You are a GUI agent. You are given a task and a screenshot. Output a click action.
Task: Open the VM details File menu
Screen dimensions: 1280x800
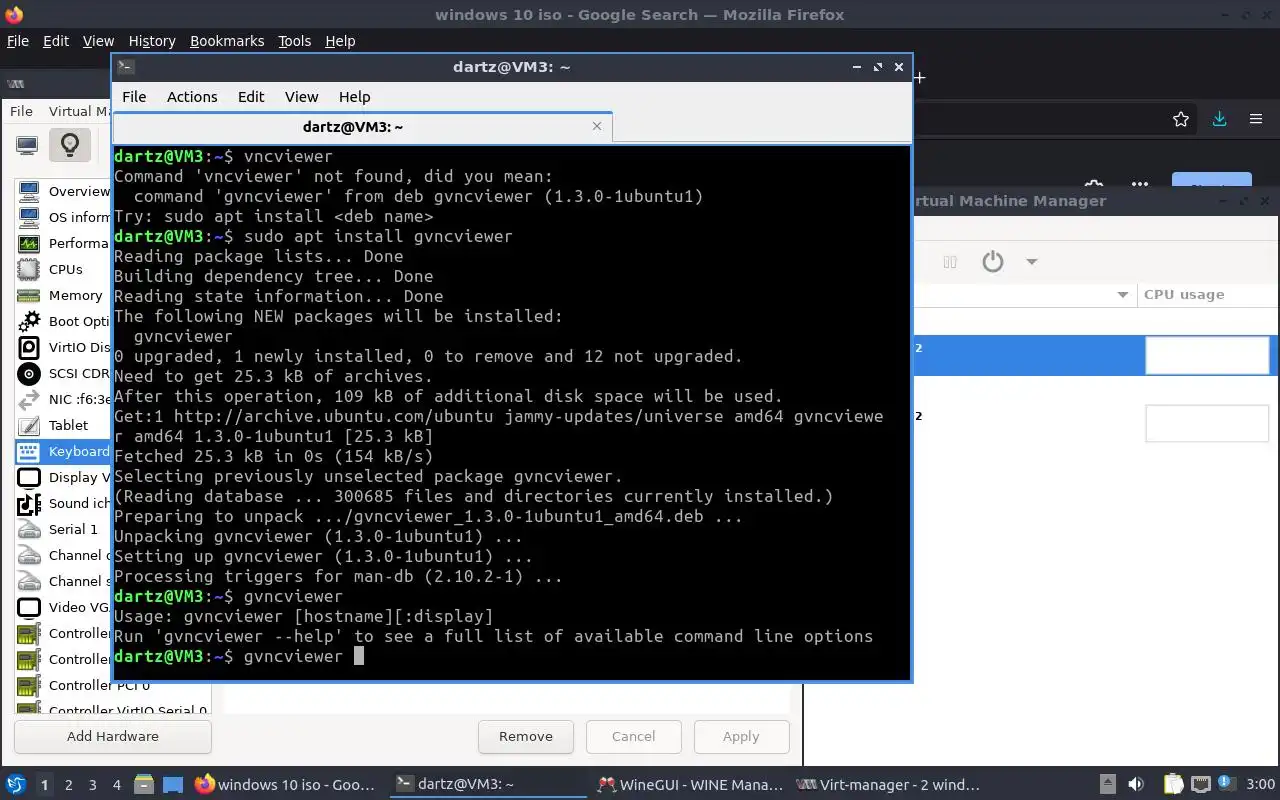pos(21,111)
